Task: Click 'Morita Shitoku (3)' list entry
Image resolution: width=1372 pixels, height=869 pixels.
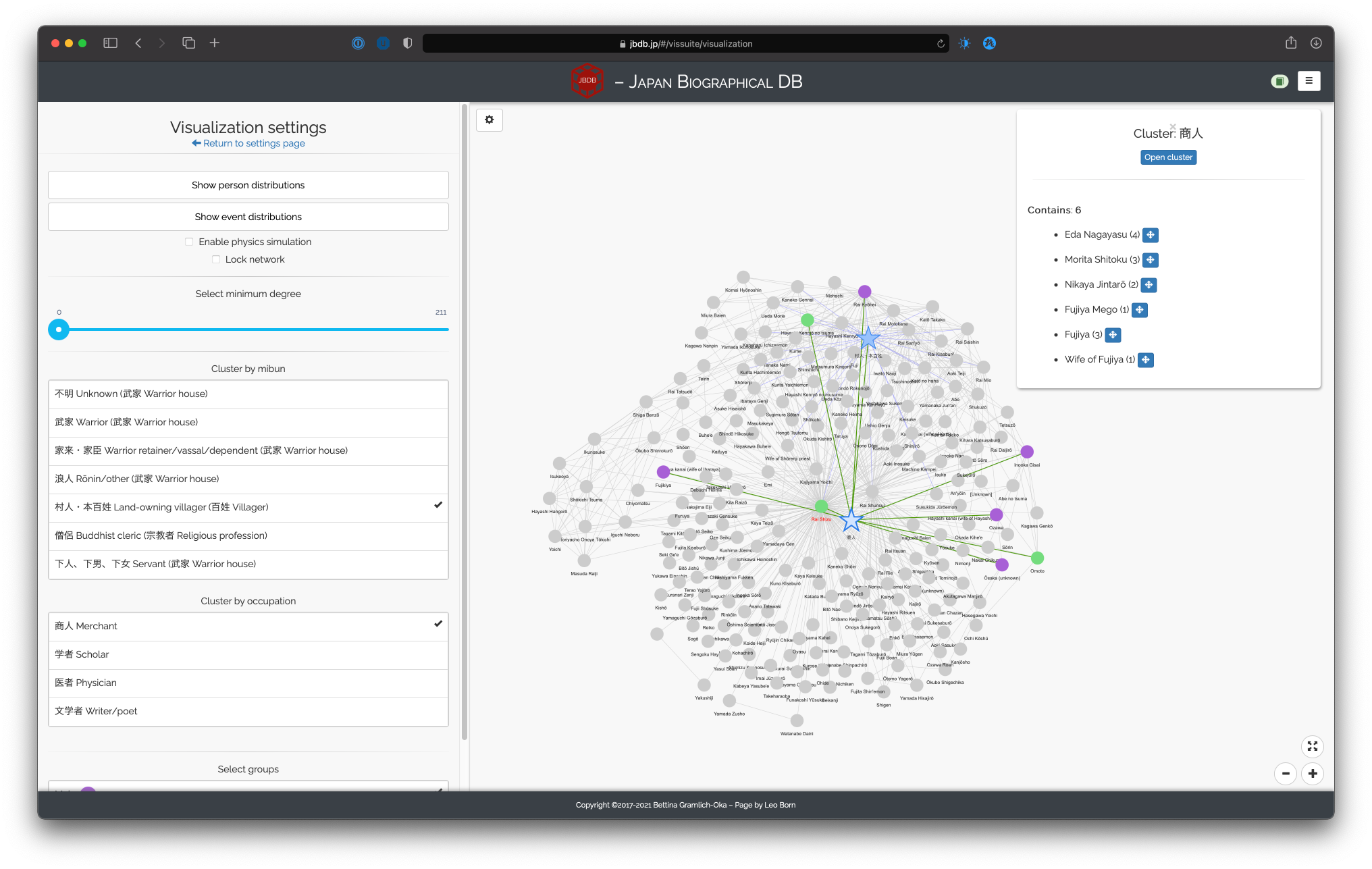Action: pyautogui.click(x=1102, y=260)
